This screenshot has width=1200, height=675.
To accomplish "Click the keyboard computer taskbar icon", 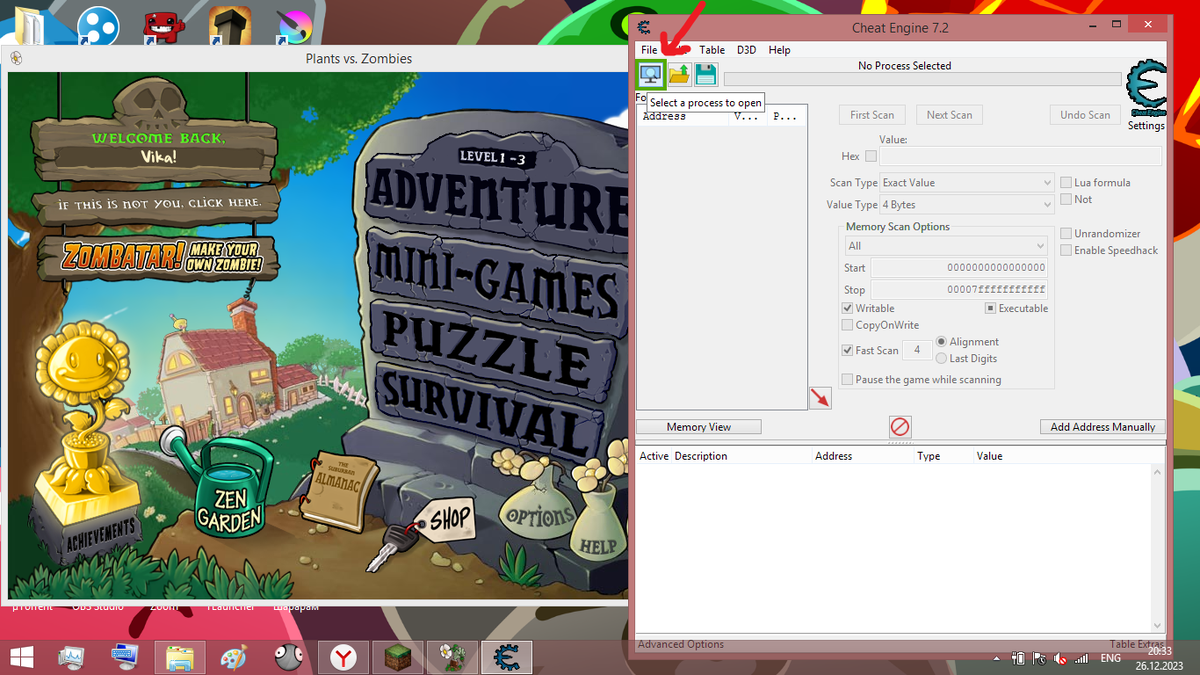I will tap(126, 657).
